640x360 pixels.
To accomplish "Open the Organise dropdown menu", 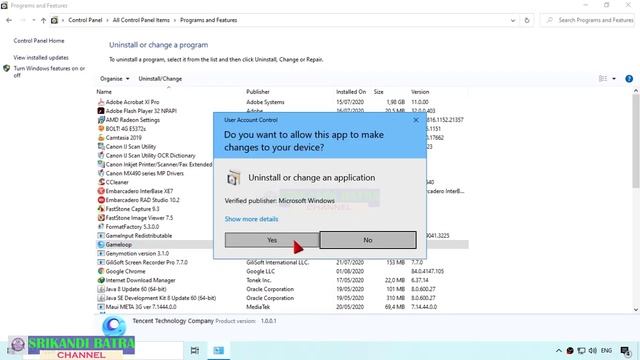I will pyautogui.click(x=115, y=79).
